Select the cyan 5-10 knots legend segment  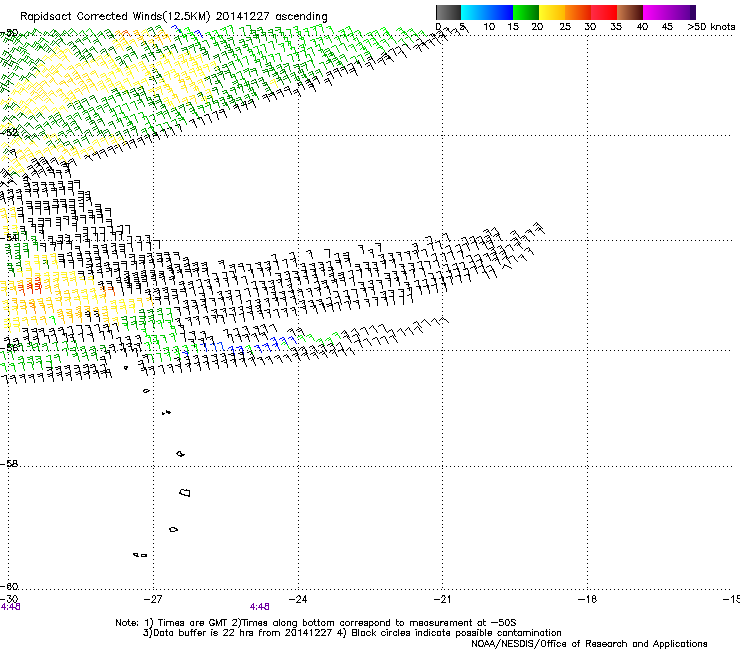[x=474, y=12]
